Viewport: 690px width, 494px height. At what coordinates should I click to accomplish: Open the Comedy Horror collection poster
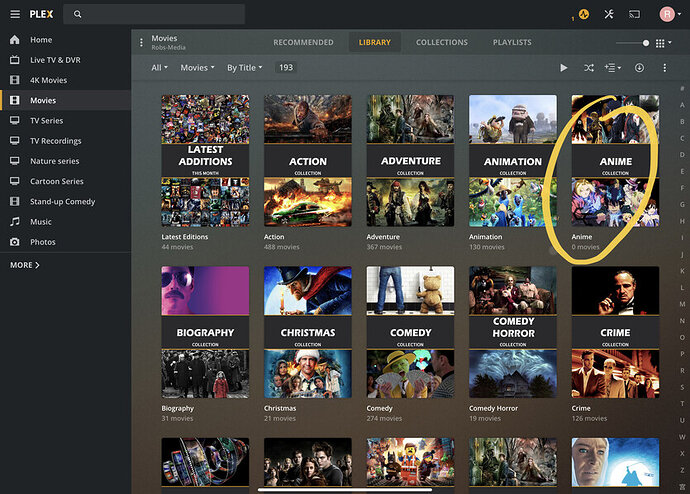513,332
